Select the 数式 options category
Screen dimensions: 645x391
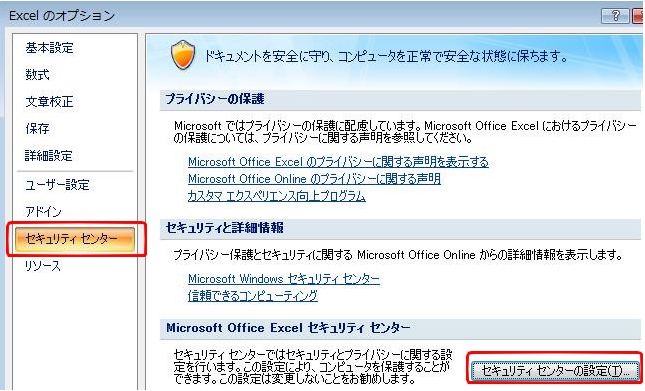click(37, 75)
